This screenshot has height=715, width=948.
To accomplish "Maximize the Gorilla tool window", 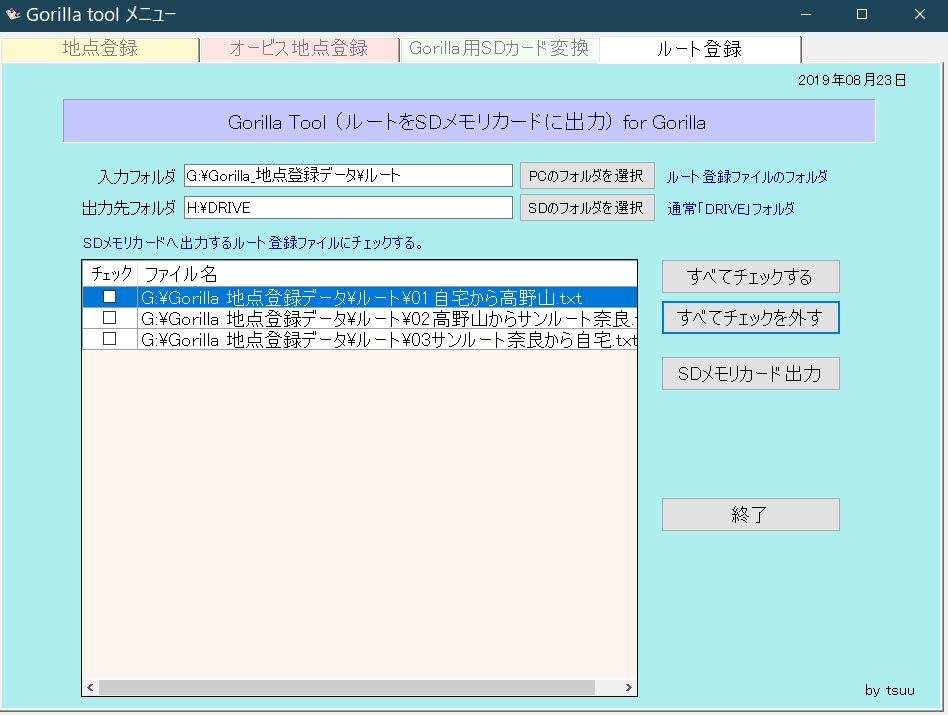I will point(861,14).
